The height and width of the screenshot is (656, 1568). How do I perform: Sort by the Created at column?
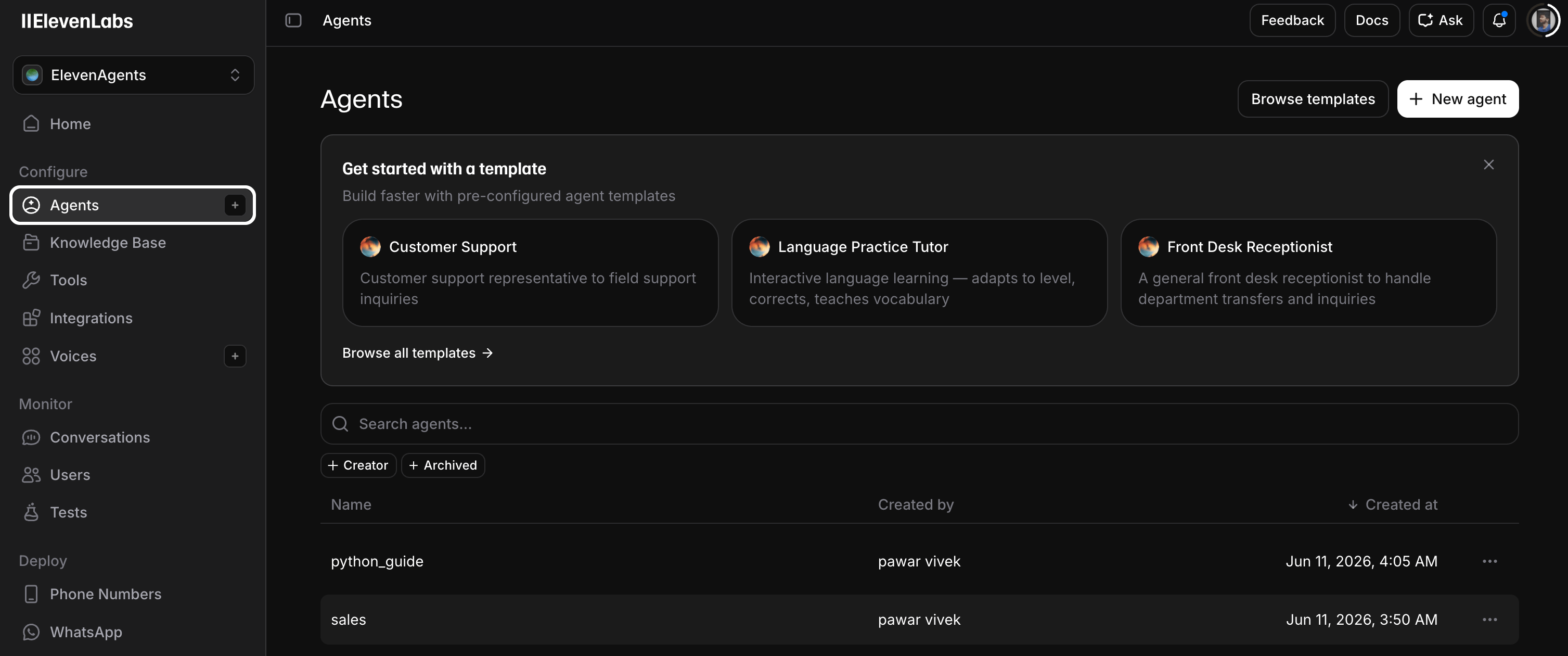[x=1392, y=505]
